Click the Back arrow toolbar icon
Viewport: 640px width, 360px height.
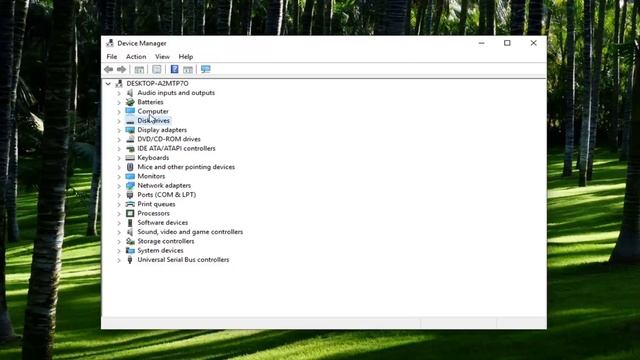coord(109,69)
